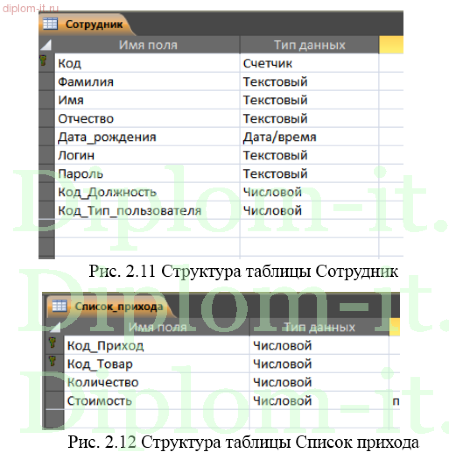
Task: Click the primary key icon beside Код
Action: point(44,61)
